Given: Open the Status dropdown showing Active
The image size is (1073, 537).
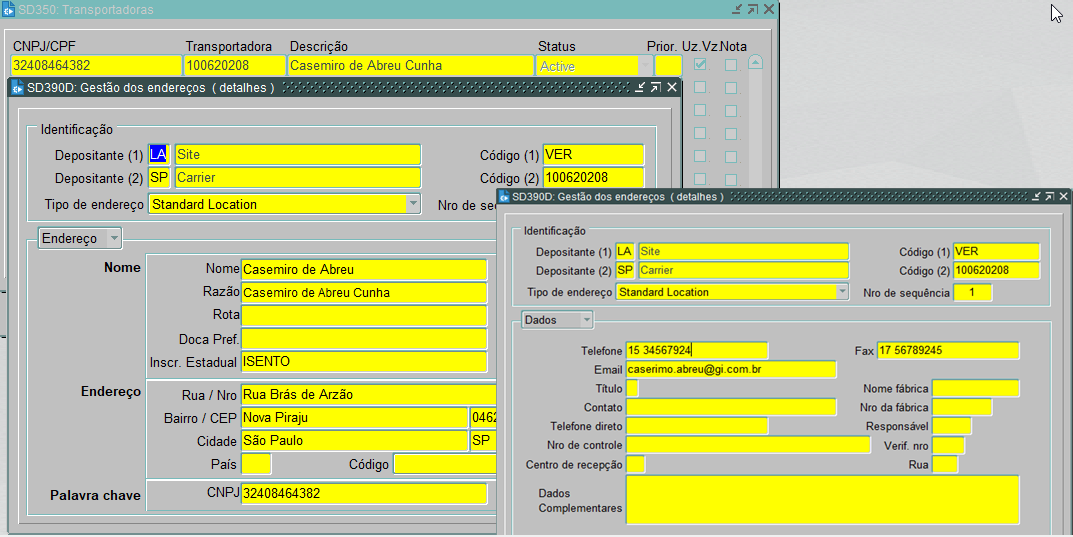Looking at the screenshot, I should pyautogui.click(x=645, y=66).
